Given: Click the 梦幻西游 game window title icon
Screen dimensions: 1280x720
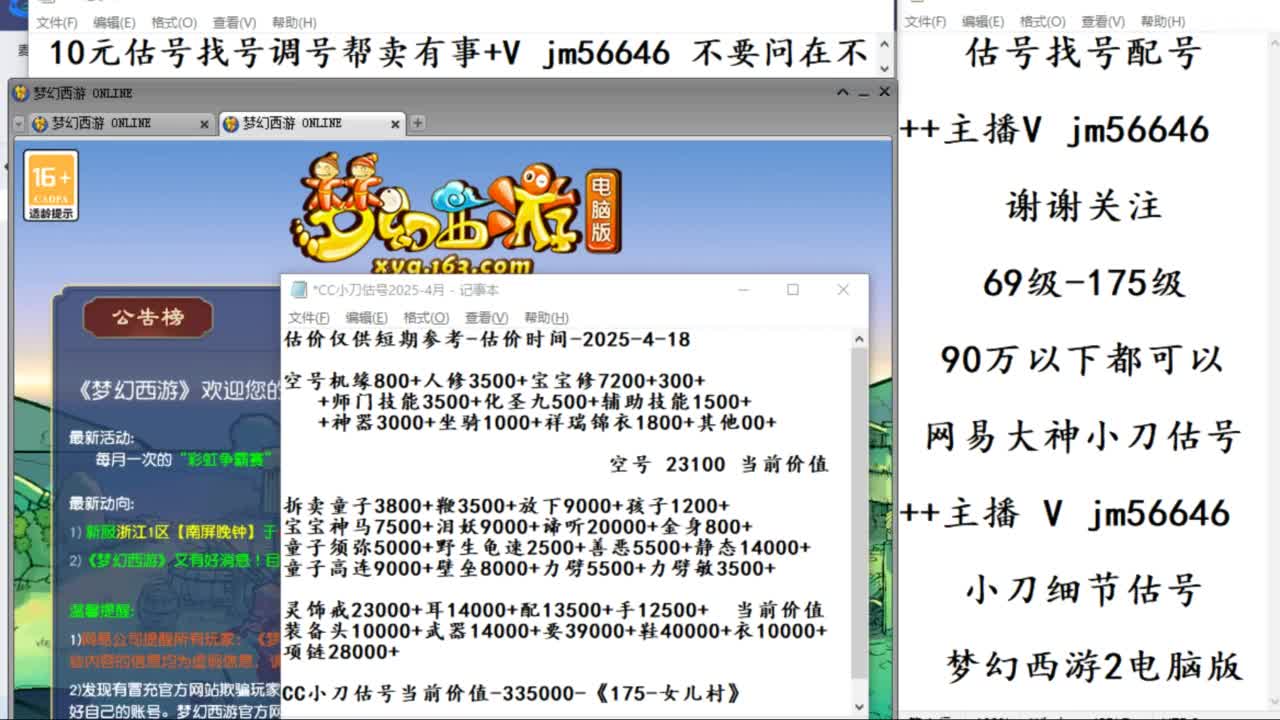Looking at the screenshot, I should pos(21,93).
